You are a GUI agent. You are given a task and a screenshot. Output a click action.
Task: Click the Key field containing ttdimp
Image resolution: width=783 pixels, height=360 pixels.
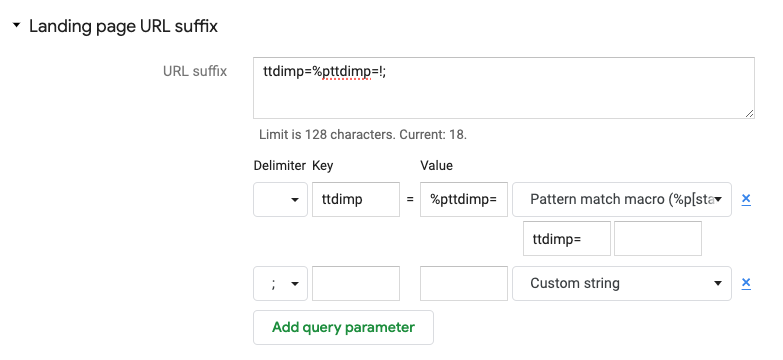tap(356, 199)
